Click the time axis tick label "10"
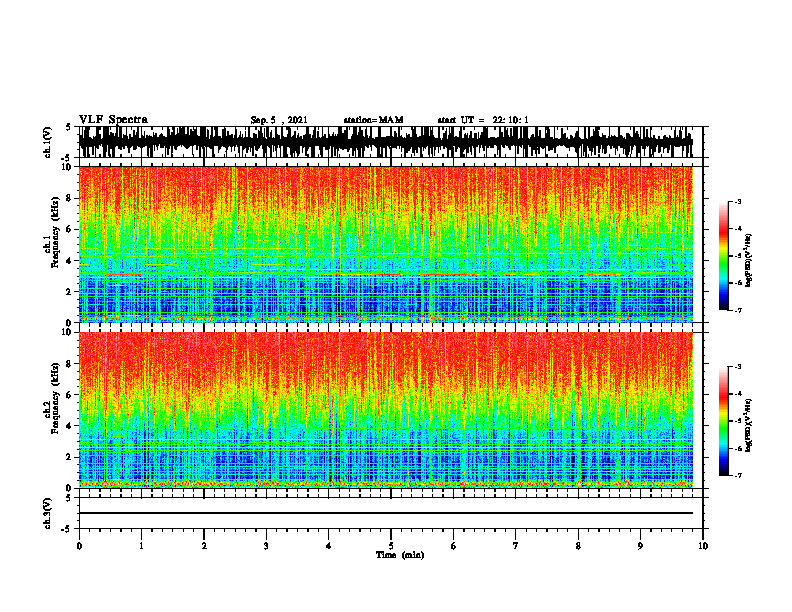This screenshot has height=612, width=792. pos(703,546)
